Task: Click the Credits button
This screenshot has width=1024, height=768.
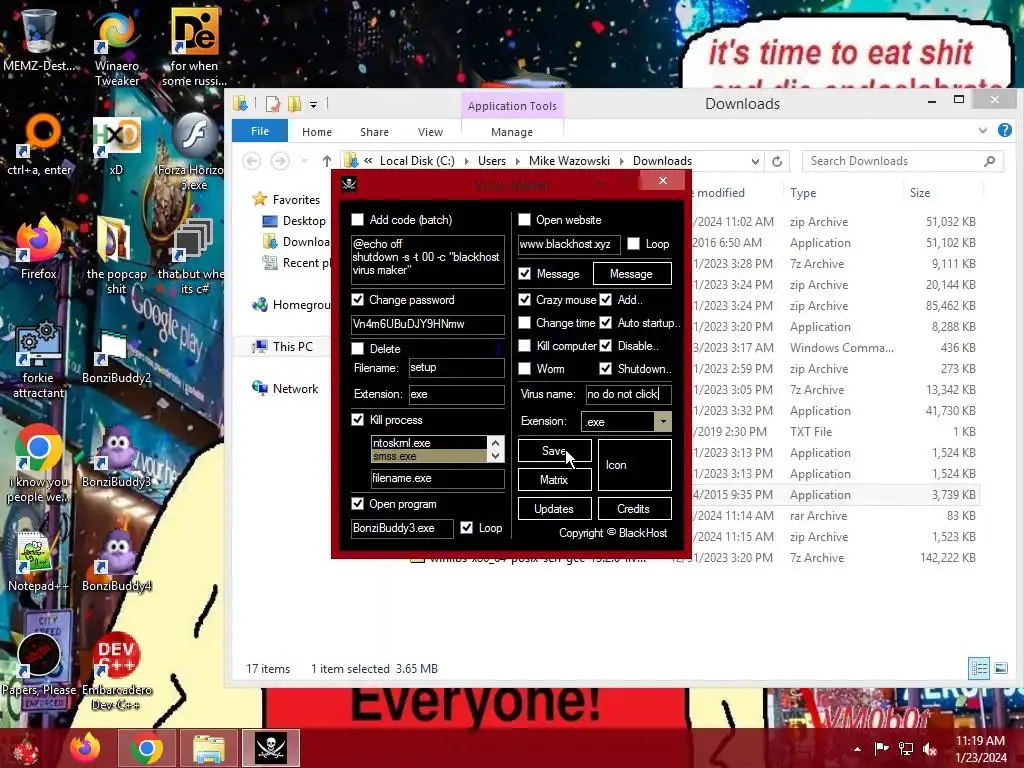Action: (x=634, y=509)
